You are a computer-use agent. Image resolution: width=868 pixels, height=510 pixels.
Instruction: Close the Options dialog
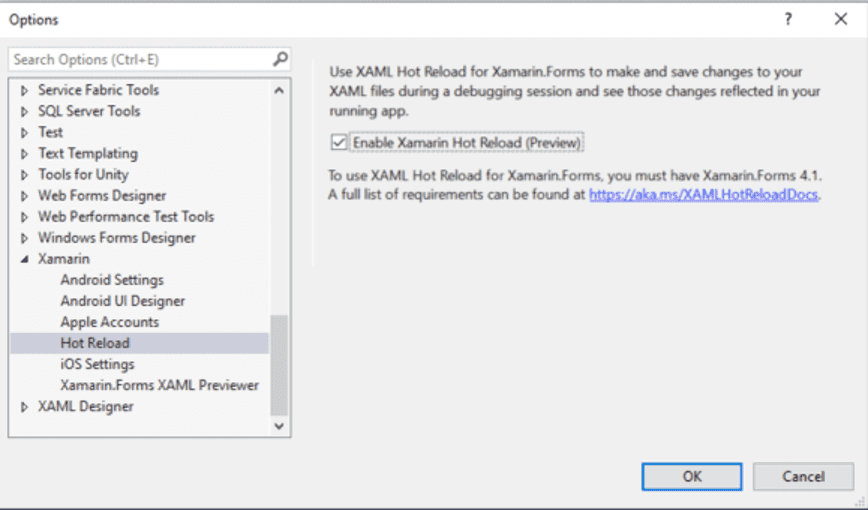click(x=840, y=19)
